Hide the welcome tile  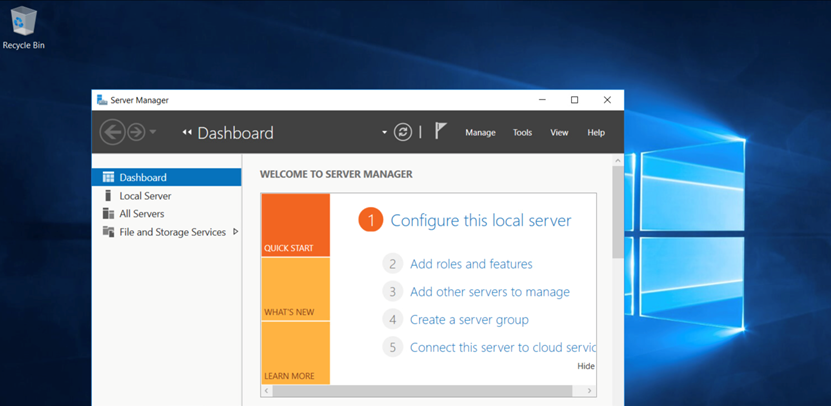click(586, 366)
